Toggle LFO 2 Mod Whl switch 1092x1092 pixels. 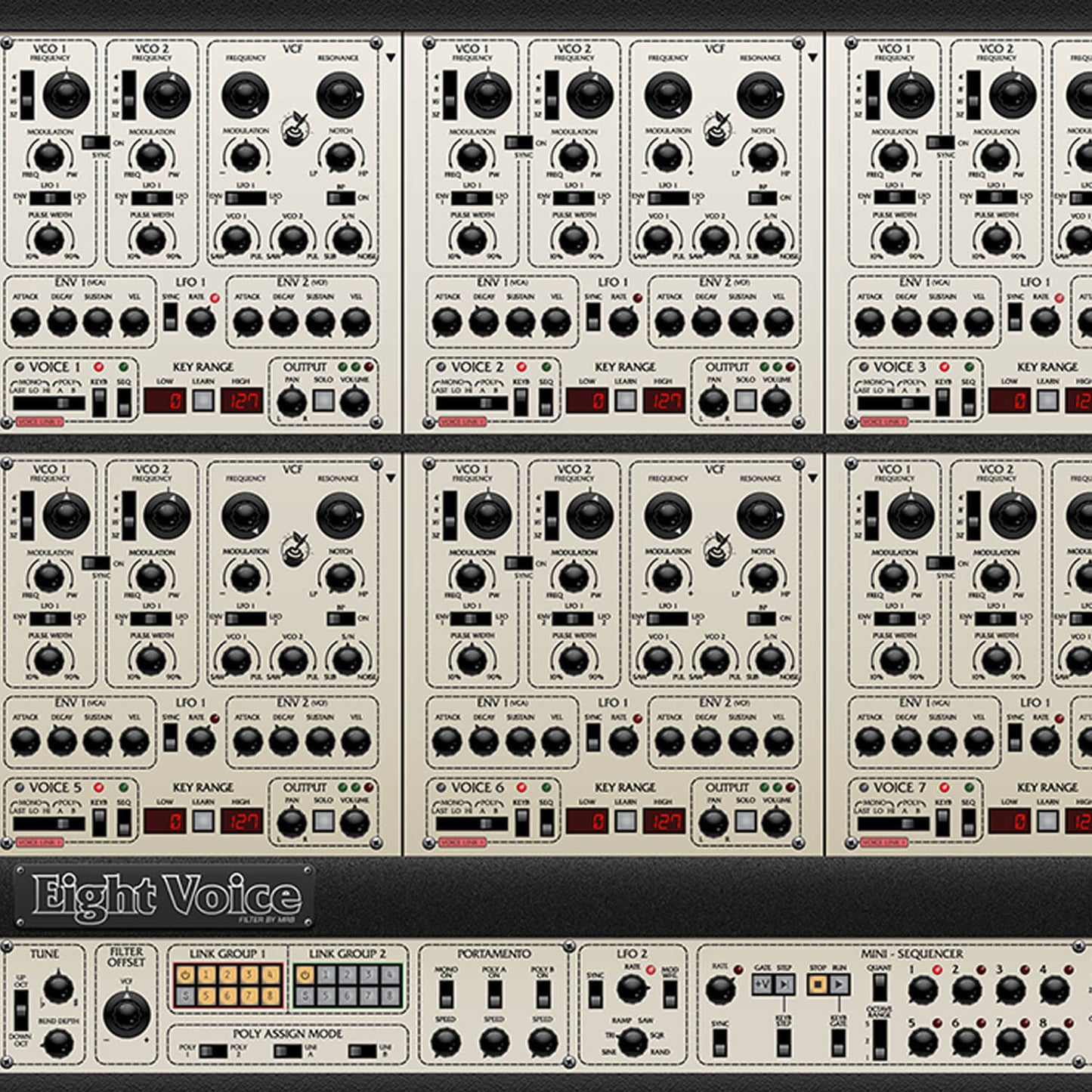point(670,994)
